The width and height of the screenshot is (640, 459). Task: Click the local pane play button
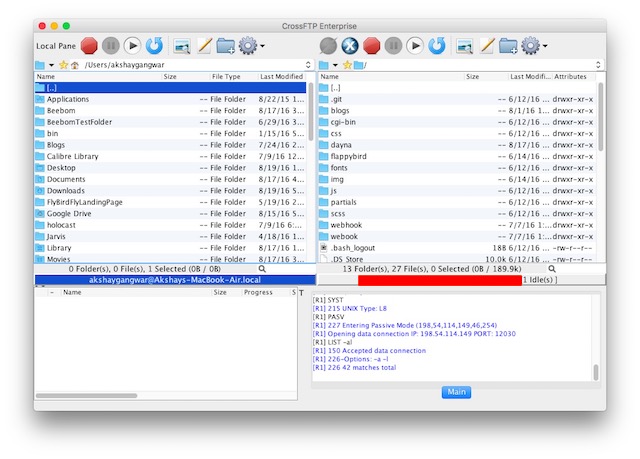coord(132,46)
